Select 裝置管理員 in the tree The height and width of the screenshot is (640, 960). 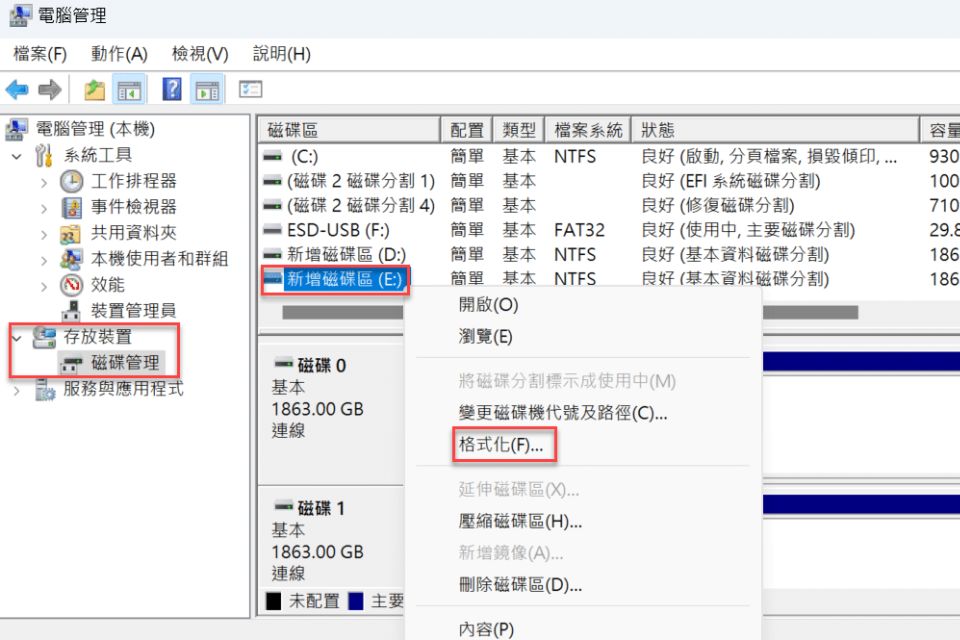click(133, 311)
